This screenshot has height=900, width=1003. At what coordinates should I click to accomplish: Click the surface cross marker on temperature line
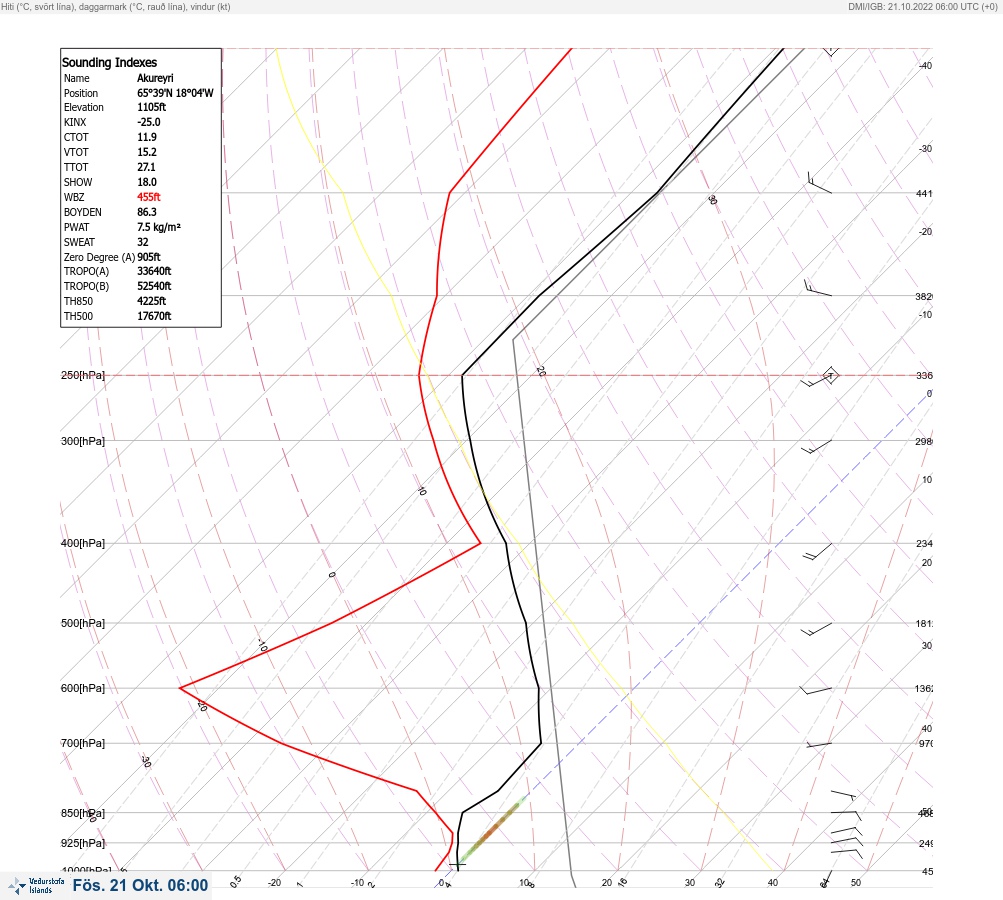(457, 864)
